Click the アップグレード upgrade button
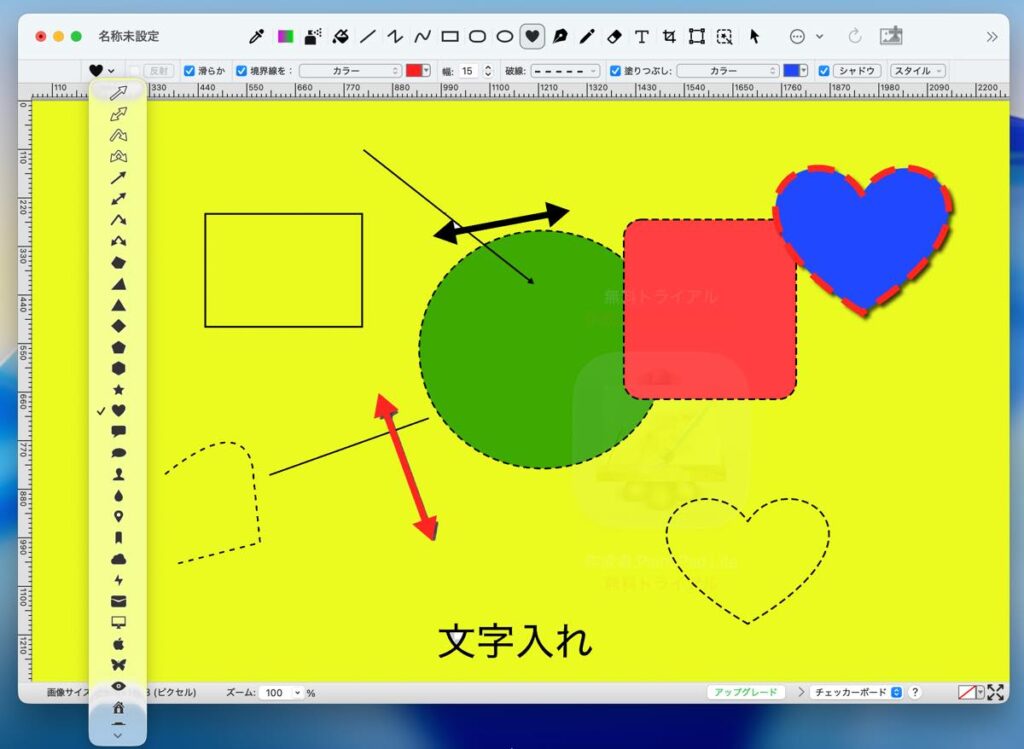1024x749 pixels. 745,692
